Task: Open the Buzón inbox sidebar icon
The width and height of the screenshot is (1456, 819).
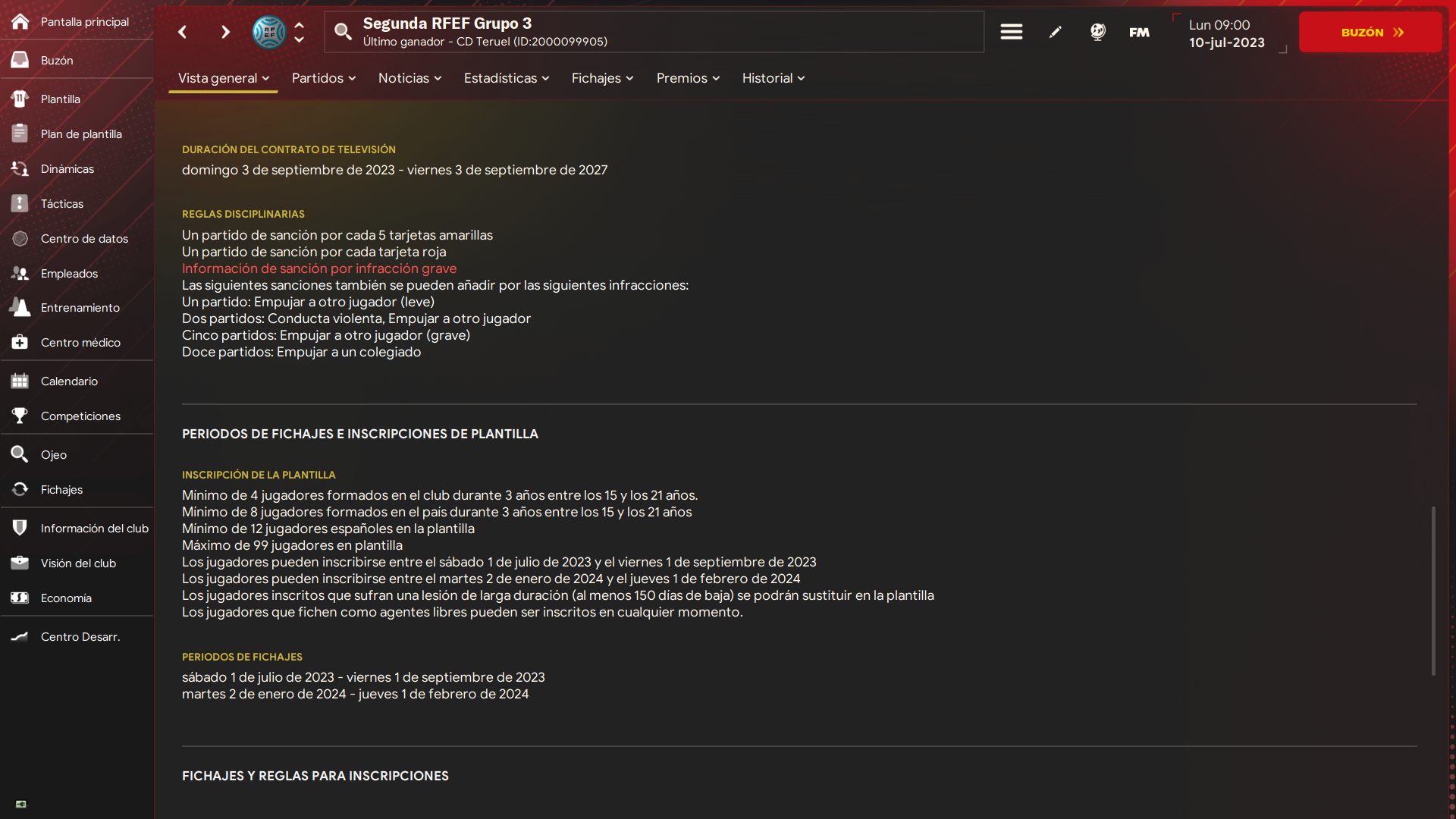Action: [20, 60]
